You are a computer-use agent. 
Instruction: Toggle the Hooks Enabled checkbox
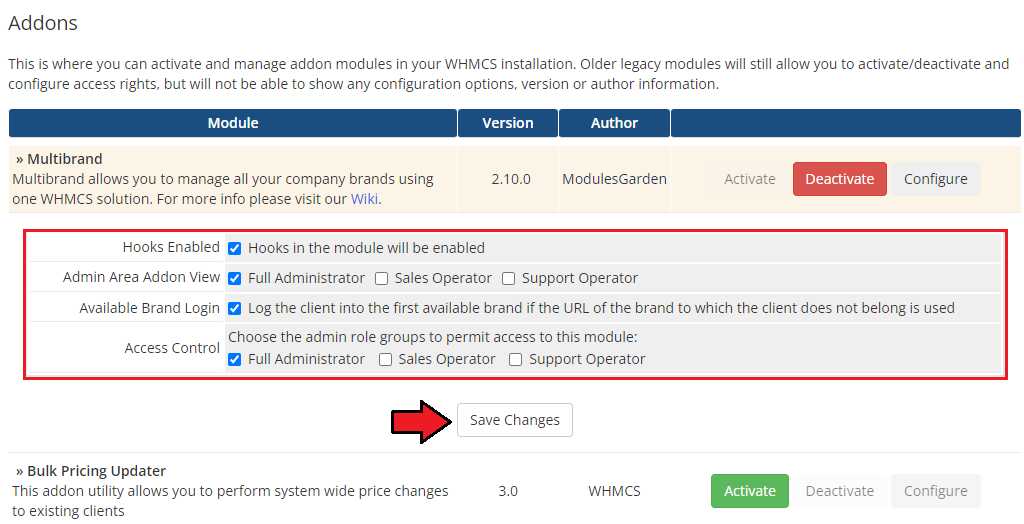tap(234, 248)
